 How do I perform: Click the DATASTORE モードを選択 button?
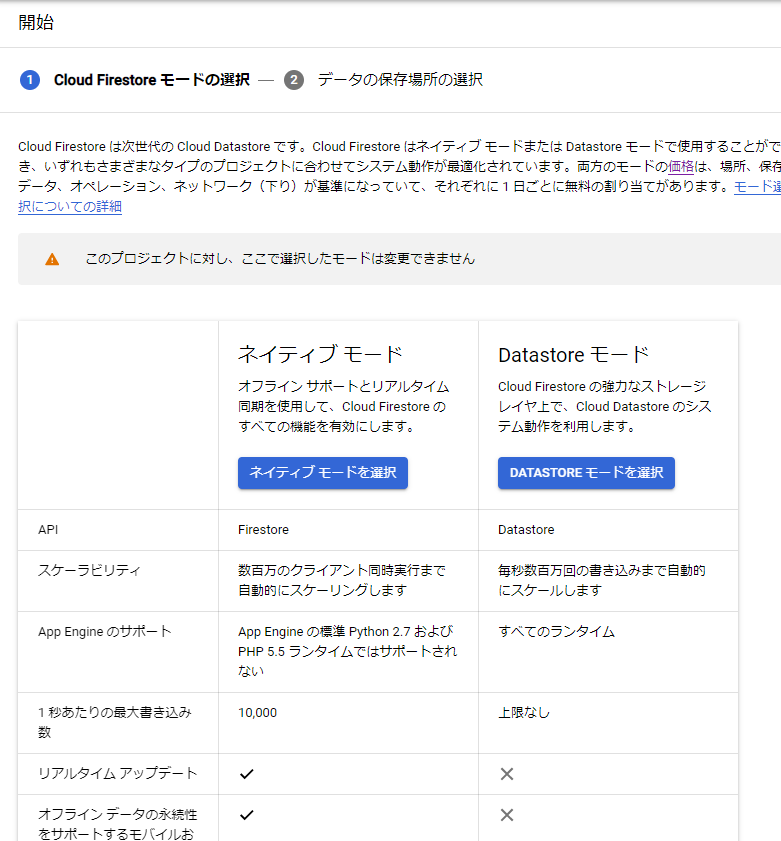point(586,473)
